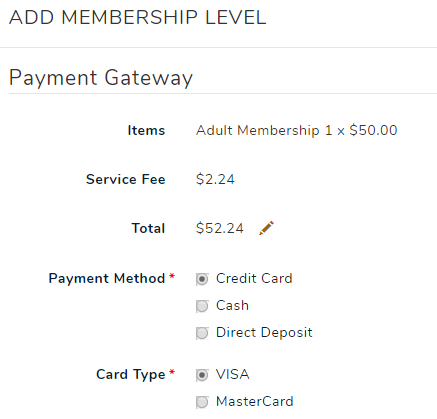Select Credit Card payment method
This screenshot has height=419, width=437.
202,279
